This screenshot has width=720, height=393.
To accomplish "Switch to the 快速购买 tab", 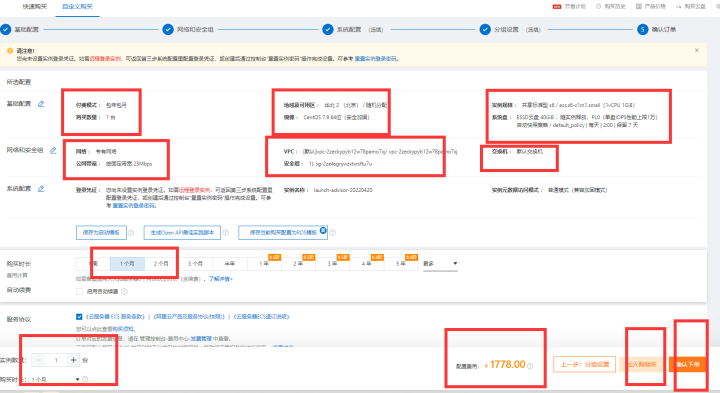I will pos(35,6).
